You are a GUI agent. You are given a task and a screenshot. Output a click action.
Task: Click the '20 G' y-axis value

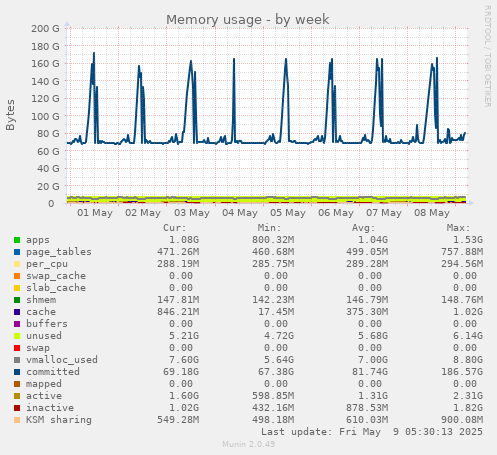[48, 186]
